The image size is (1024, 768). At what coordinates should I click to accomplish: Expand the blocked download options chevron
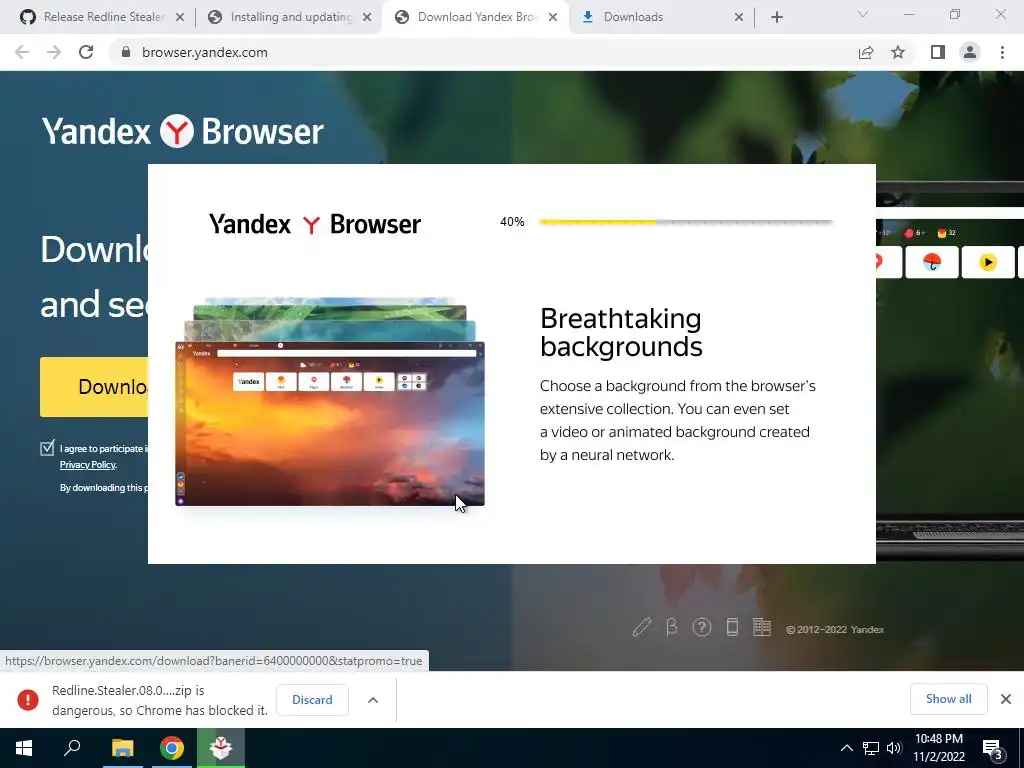[373, 699]
